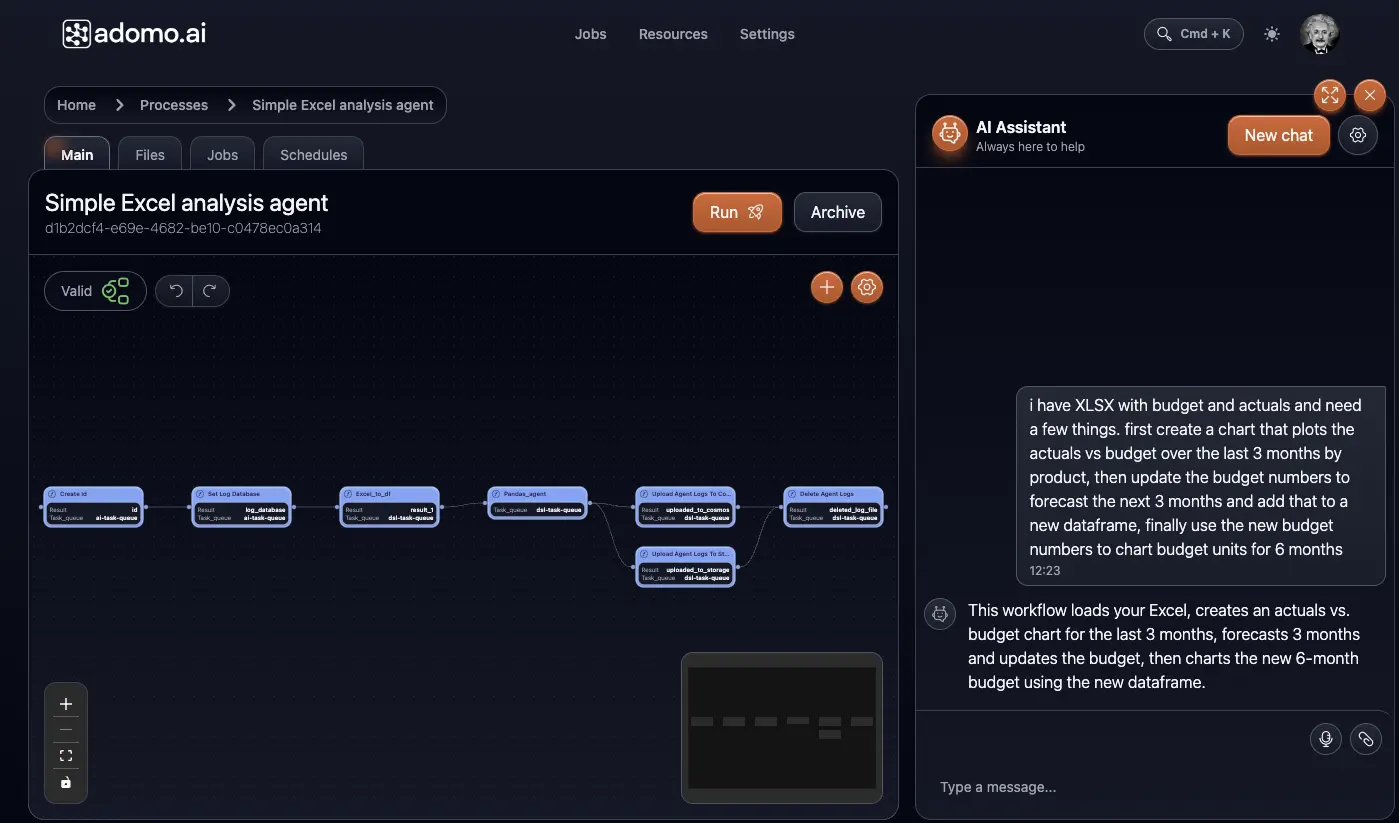Open the workflow settings gear
Image resolution: width=1399 pixels, height=823 pixels.
[x=866, y=287]
